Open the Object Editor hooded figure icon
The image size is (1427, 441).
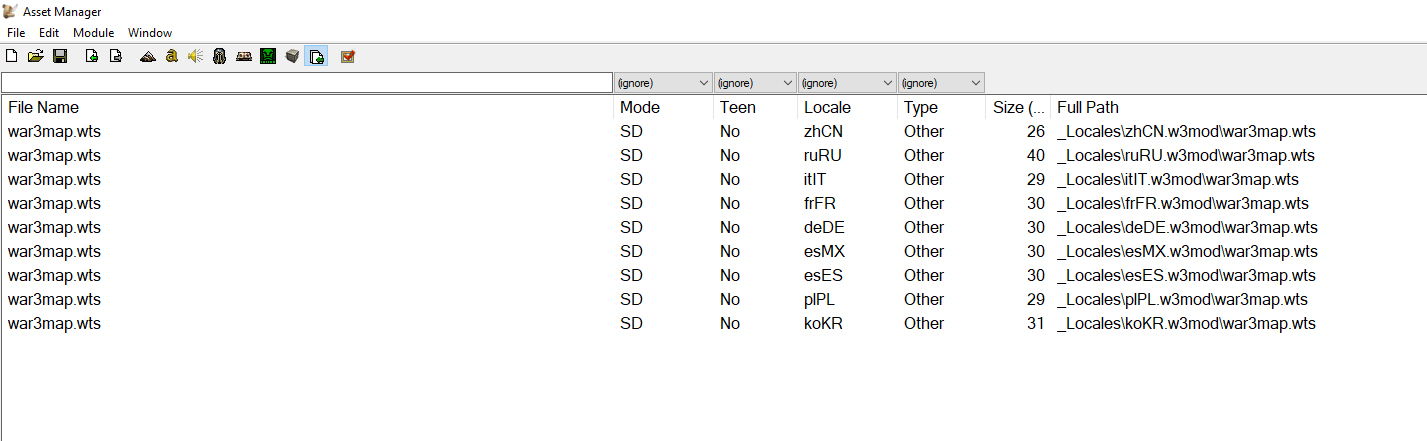(x=220, y=56)
